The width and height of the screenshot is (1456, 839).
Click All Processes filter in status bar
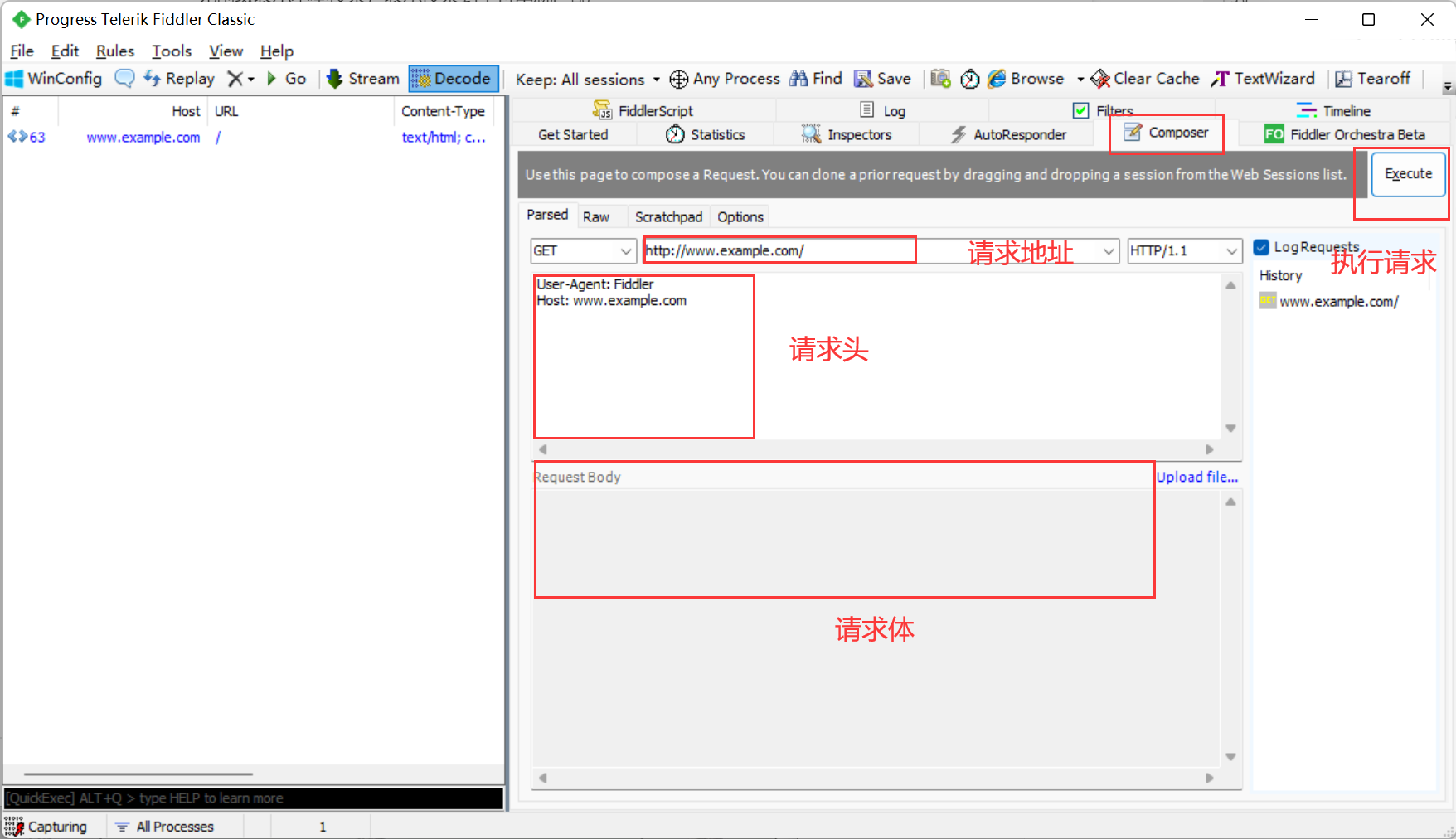[x=165, y=827]
